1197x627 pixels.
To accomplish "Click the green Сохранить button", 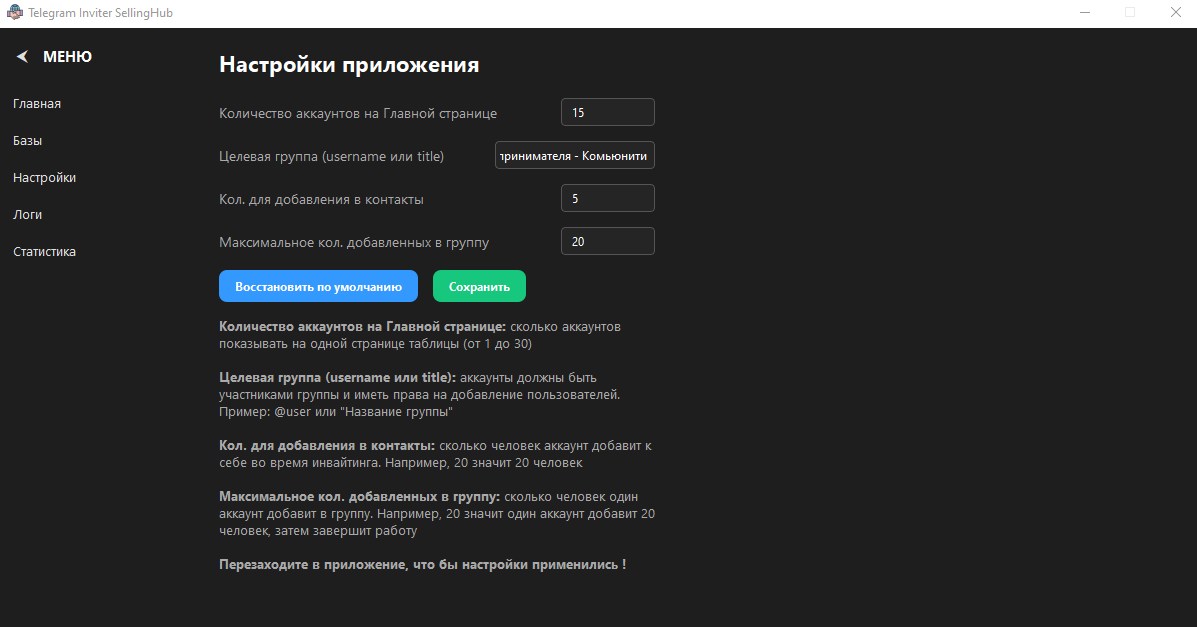I will coord(479,286).
